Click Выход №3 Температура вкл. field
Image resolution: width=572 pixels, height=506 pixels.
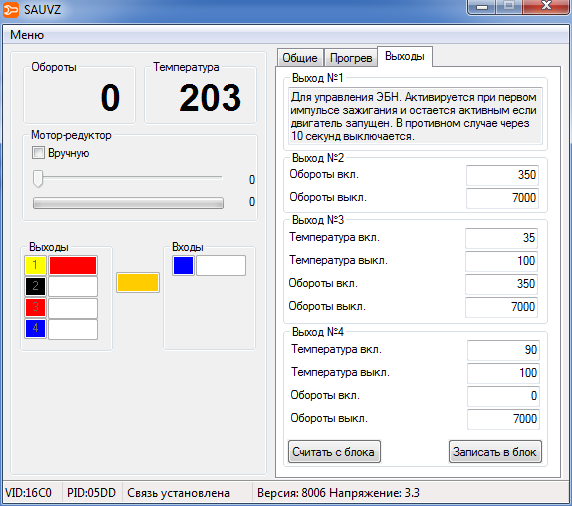[x=501, y=238]
